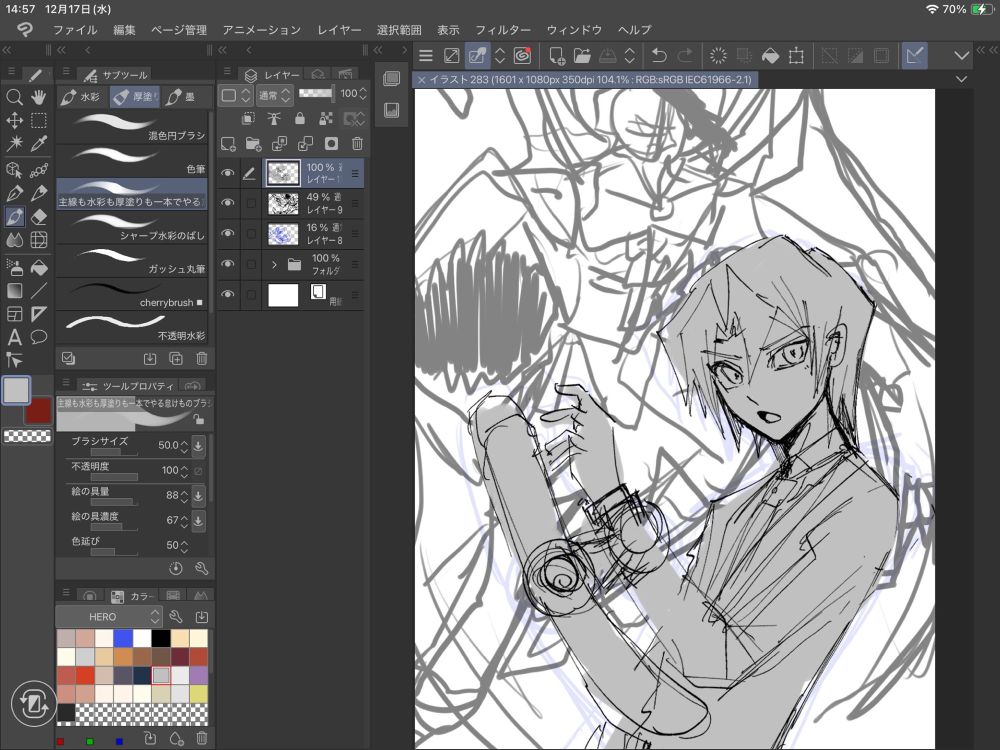Screen dimensions: 1000x750
Task: Select the Pen tool
Action: click(x=14, y=193)
